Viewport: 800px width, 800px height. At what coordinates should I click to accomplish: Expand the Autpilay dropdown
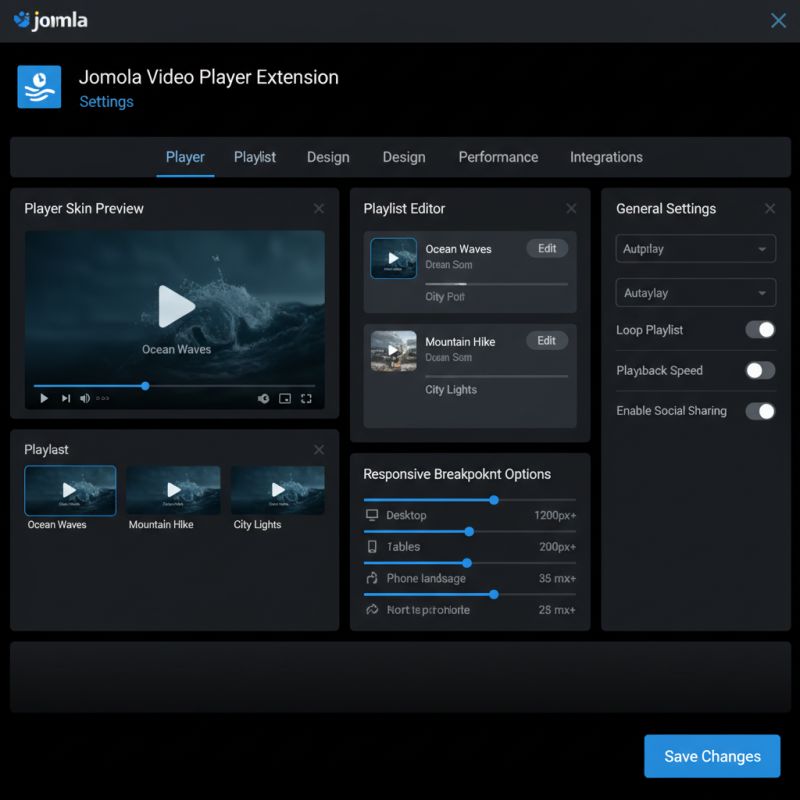click(x=695, y=249)
